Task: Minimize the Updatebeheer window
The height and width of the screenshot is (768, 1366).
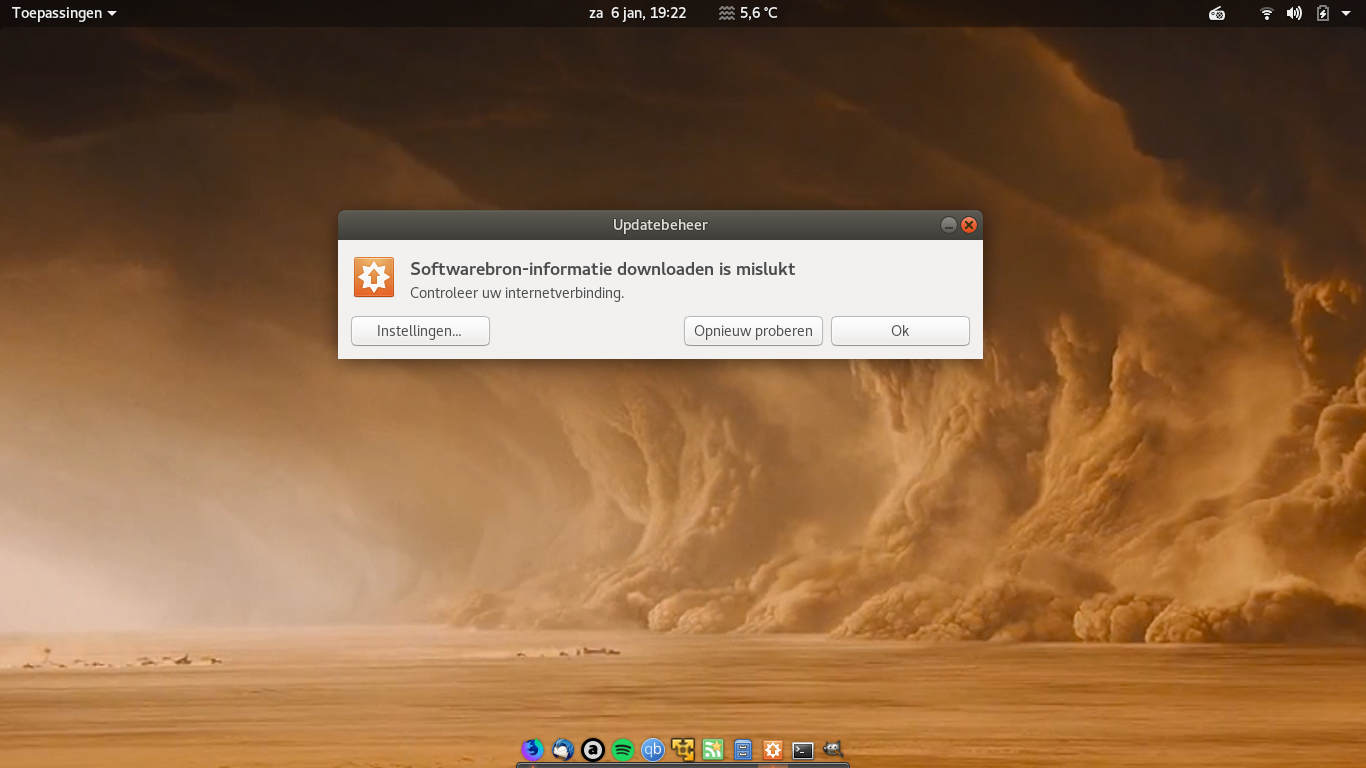Action: point(949,225)
